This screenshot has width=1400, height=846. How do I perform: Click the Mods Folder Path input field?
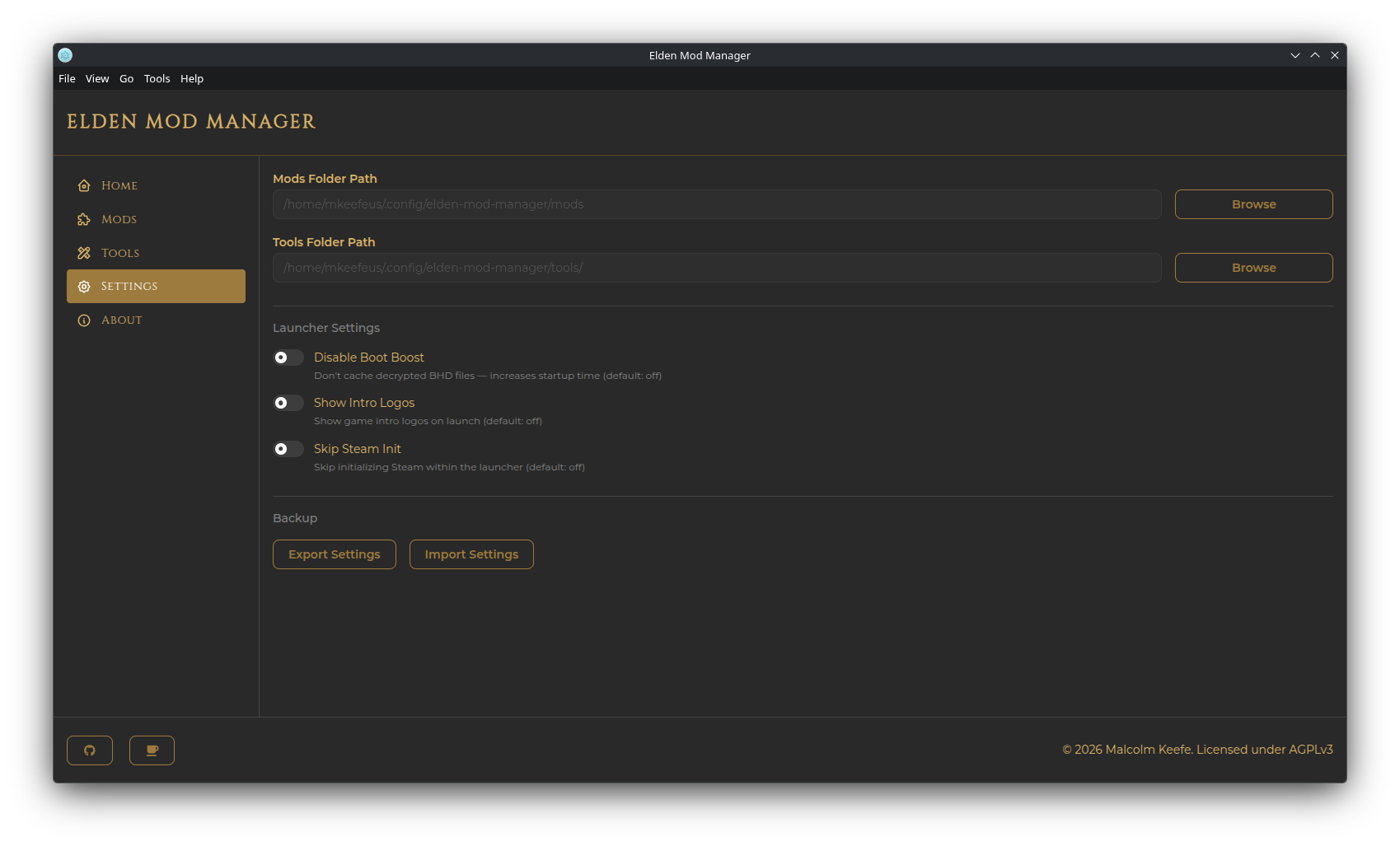pyautogui.click(x=717, y=204)
